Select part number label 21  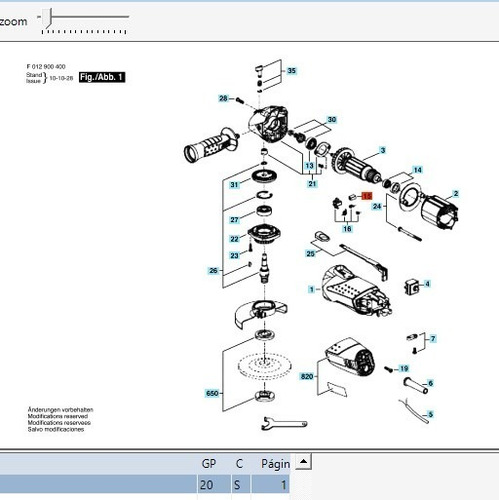coord(312,184)
